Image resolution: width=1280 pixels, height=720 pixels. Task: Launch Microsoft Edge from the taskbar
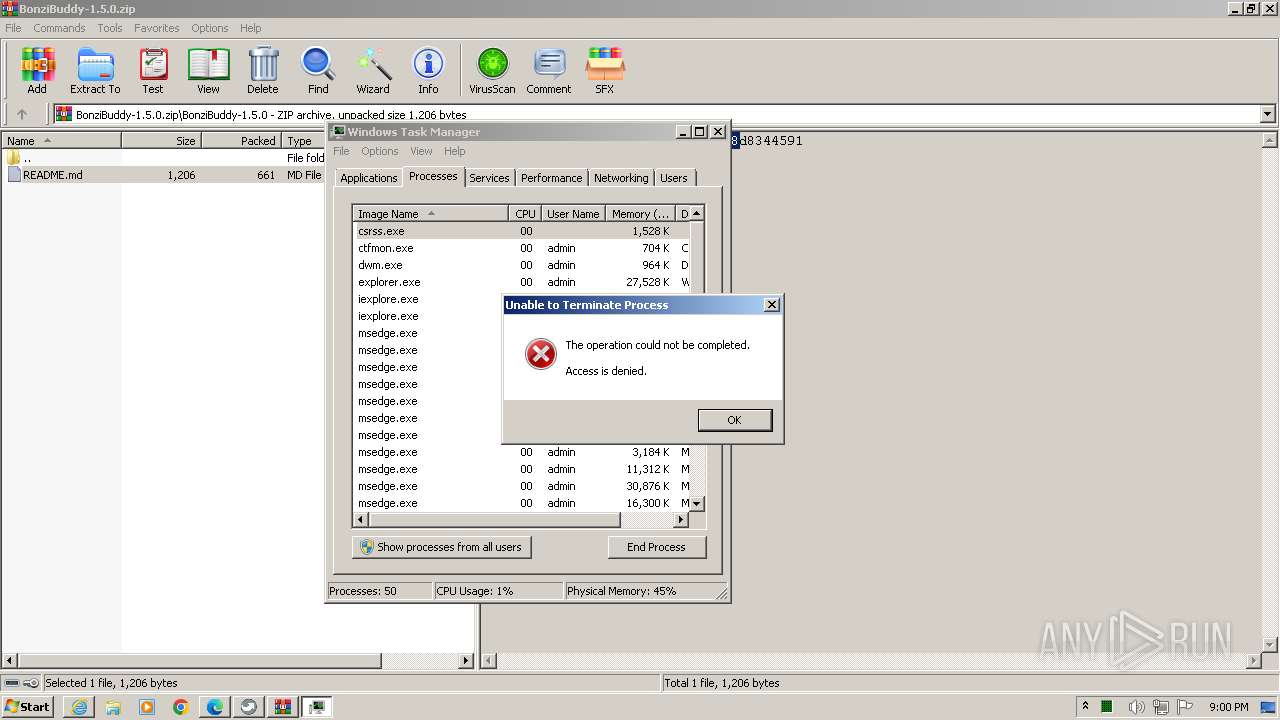click(x=215, y=707)
